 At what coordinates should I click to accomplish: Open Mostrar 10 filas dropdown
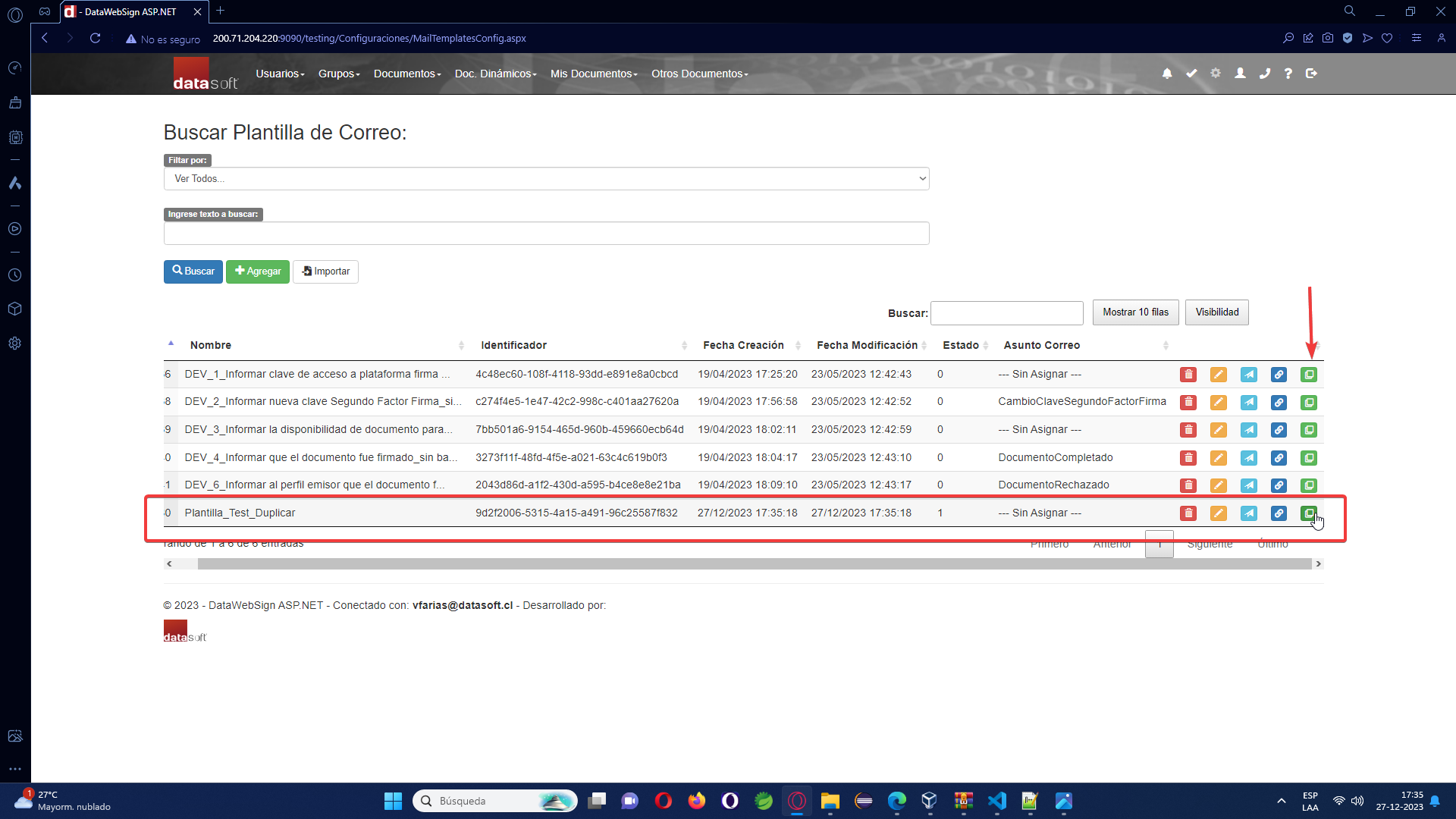(x=1135, y=312)
